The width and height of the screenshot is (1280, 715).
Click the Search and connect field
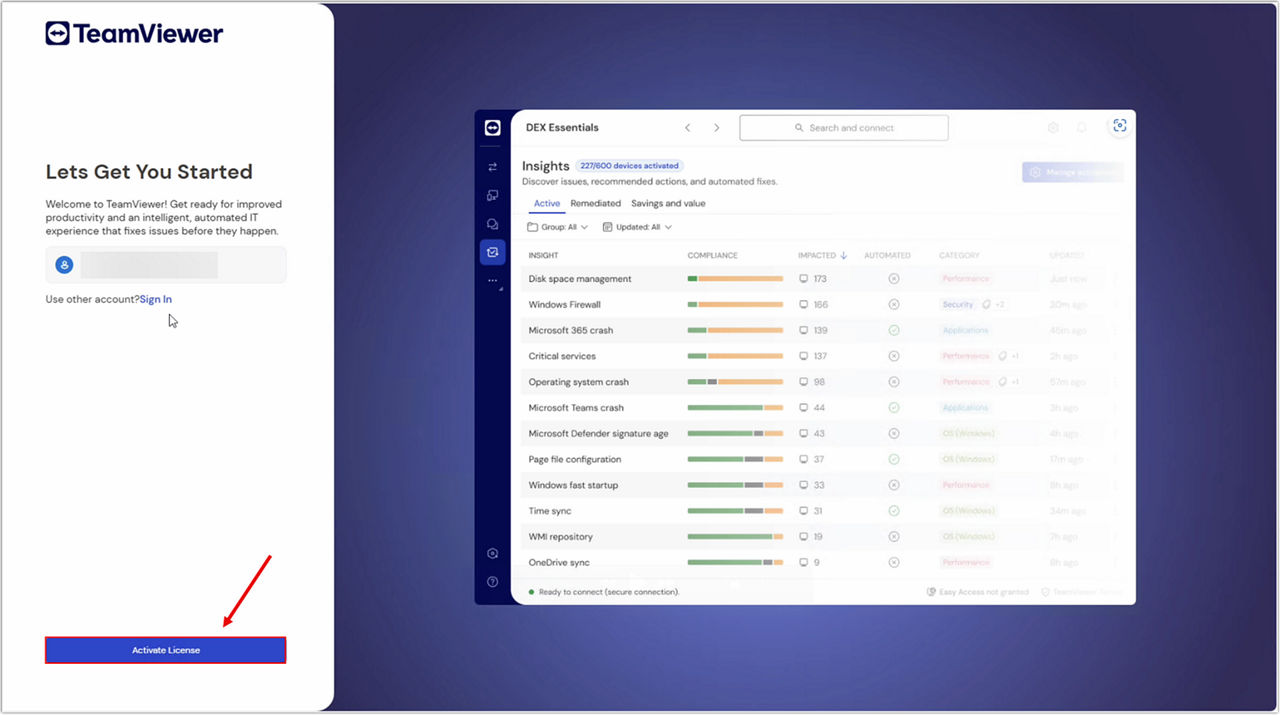point(844,128)
